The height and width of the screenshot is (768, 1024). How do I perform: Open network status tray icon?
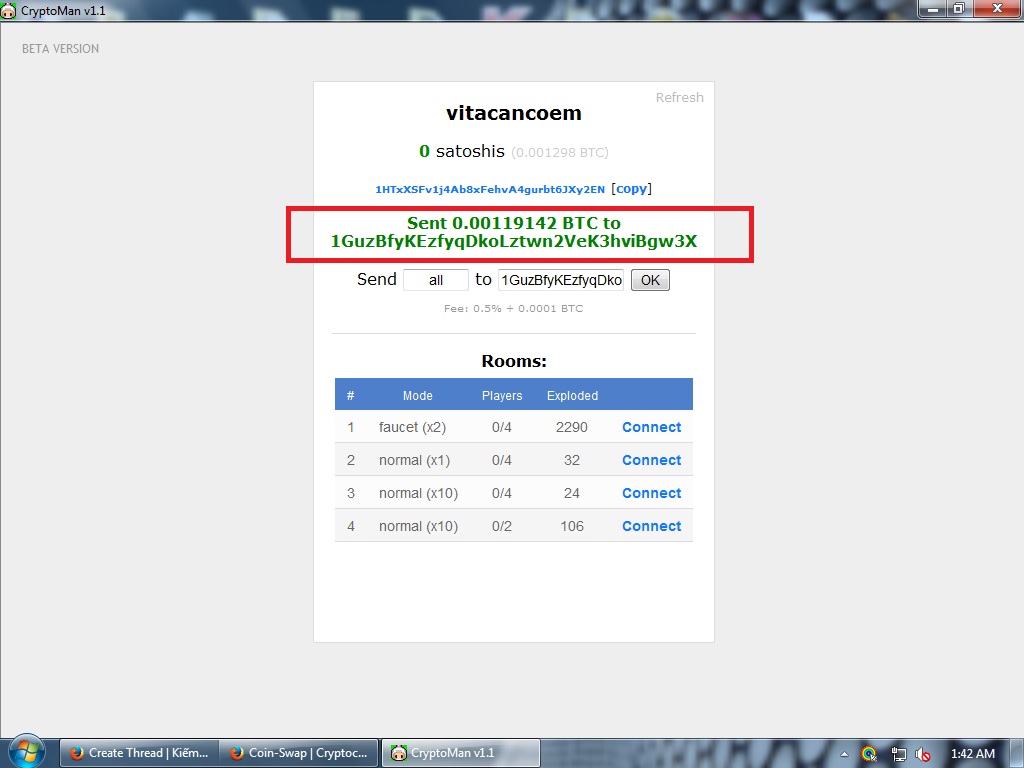click(x=898, y=754)
